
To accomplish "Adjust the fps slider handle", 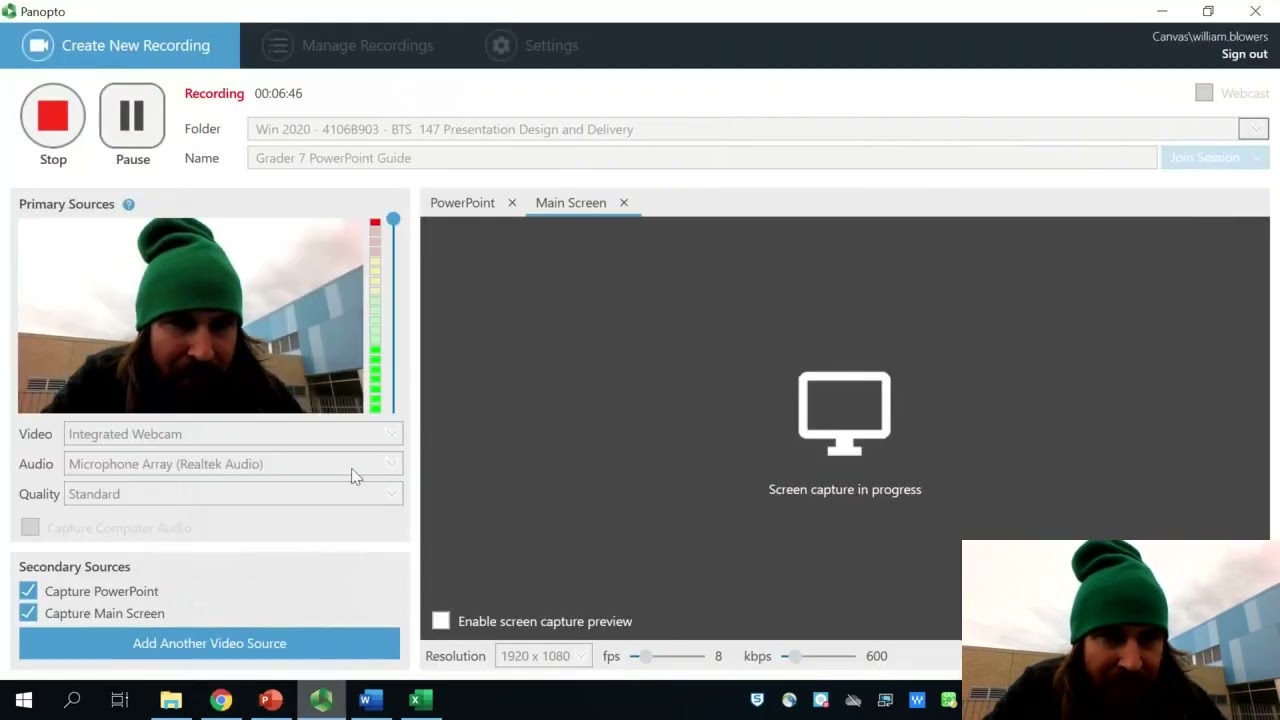I will pyautogui.click(x=646, y=656).
